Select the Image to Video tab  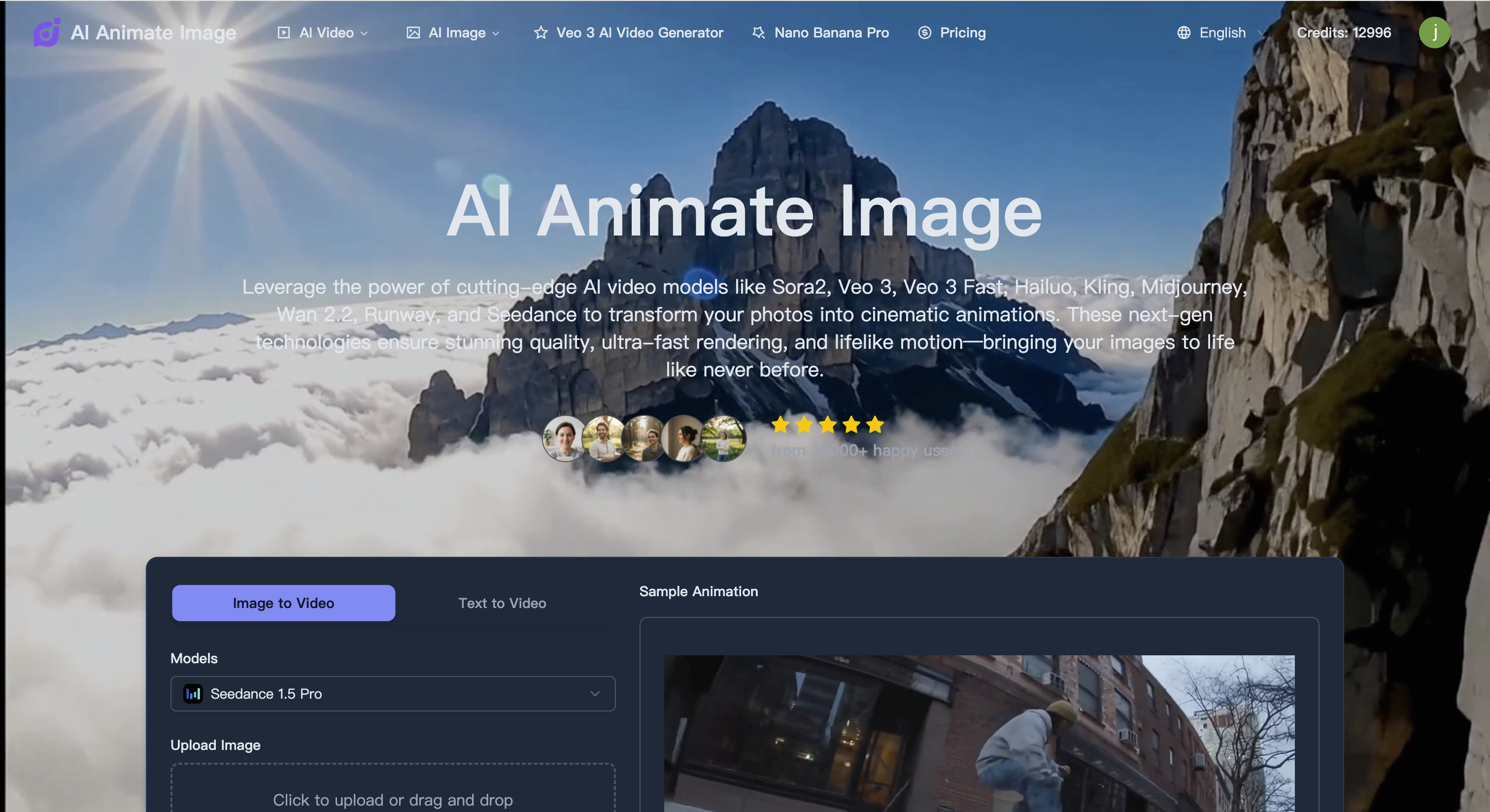click(x=283, y=603)
